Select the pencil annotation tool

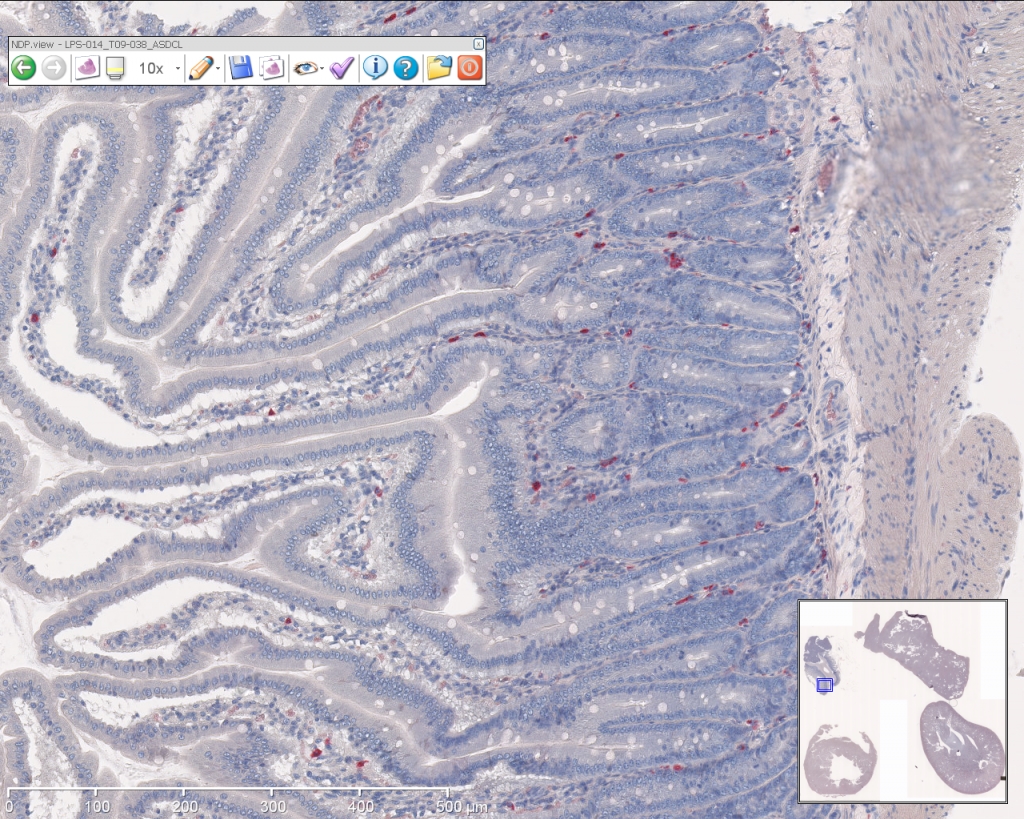point(200,68)
